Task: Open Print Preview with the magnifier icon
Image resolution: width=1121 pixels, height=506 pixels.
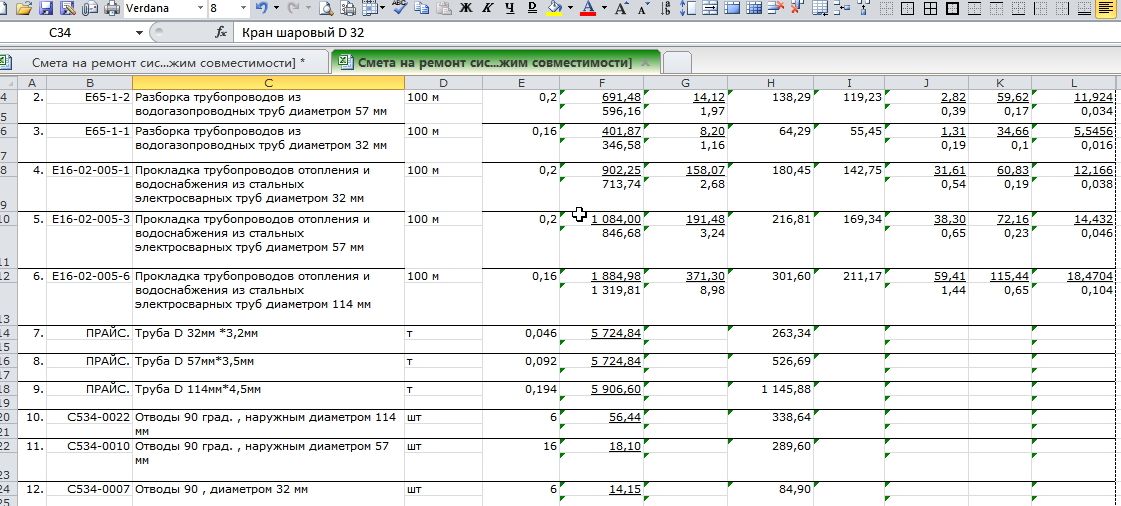Action: [326, 8]
